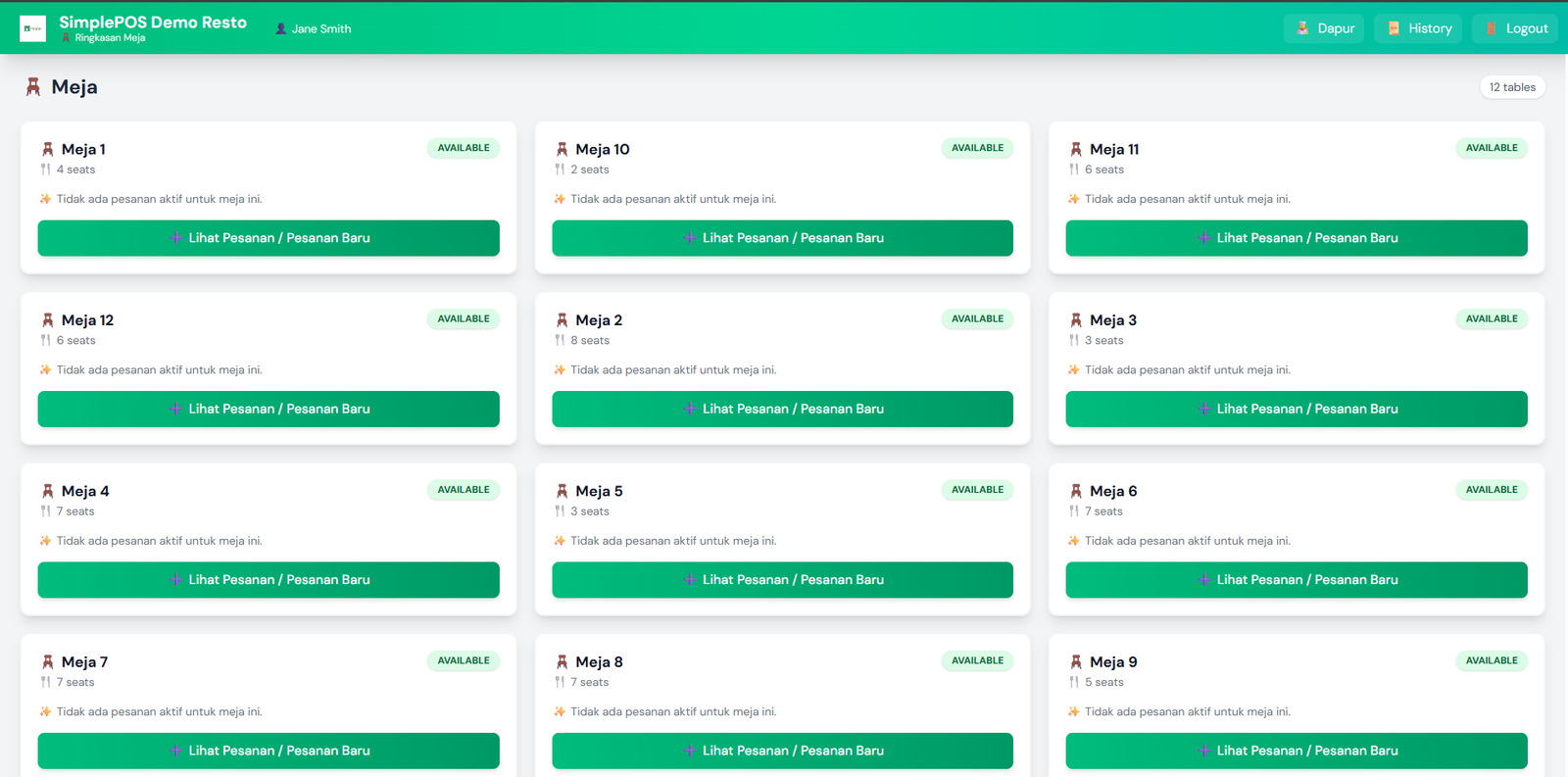The width and height of the screenshot is (1568, 777).
Task: Click the chair icon of Meja 7
Action: 47,661
